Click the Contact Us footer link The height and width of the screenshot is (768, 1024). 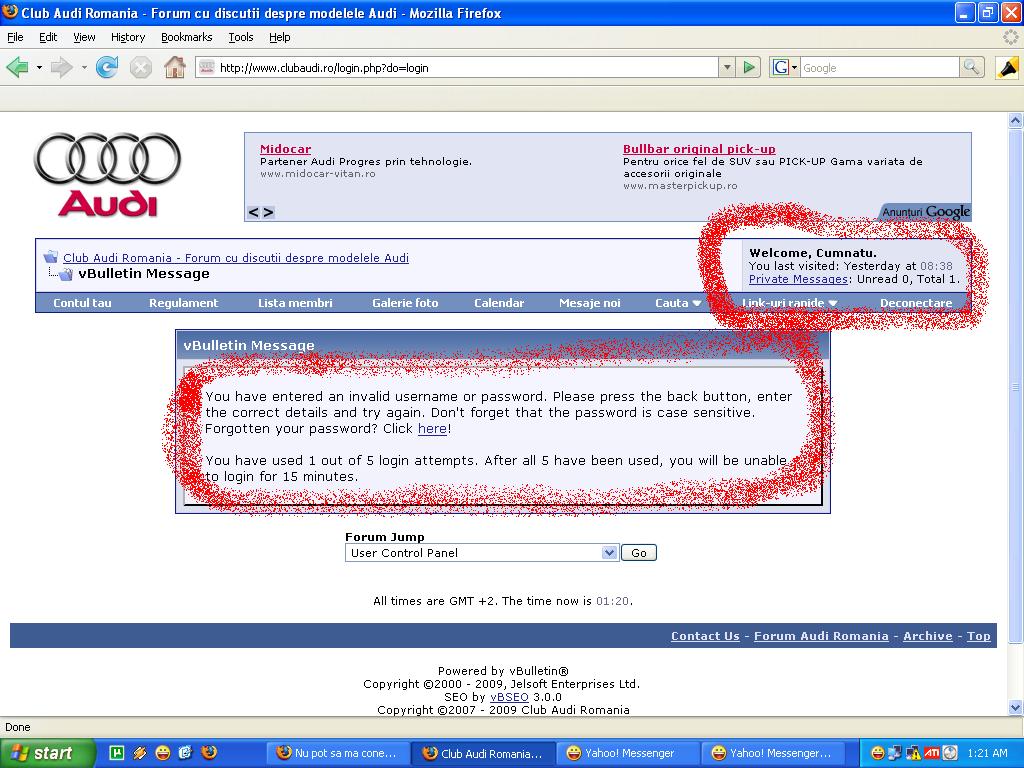(x=705, y=636)
